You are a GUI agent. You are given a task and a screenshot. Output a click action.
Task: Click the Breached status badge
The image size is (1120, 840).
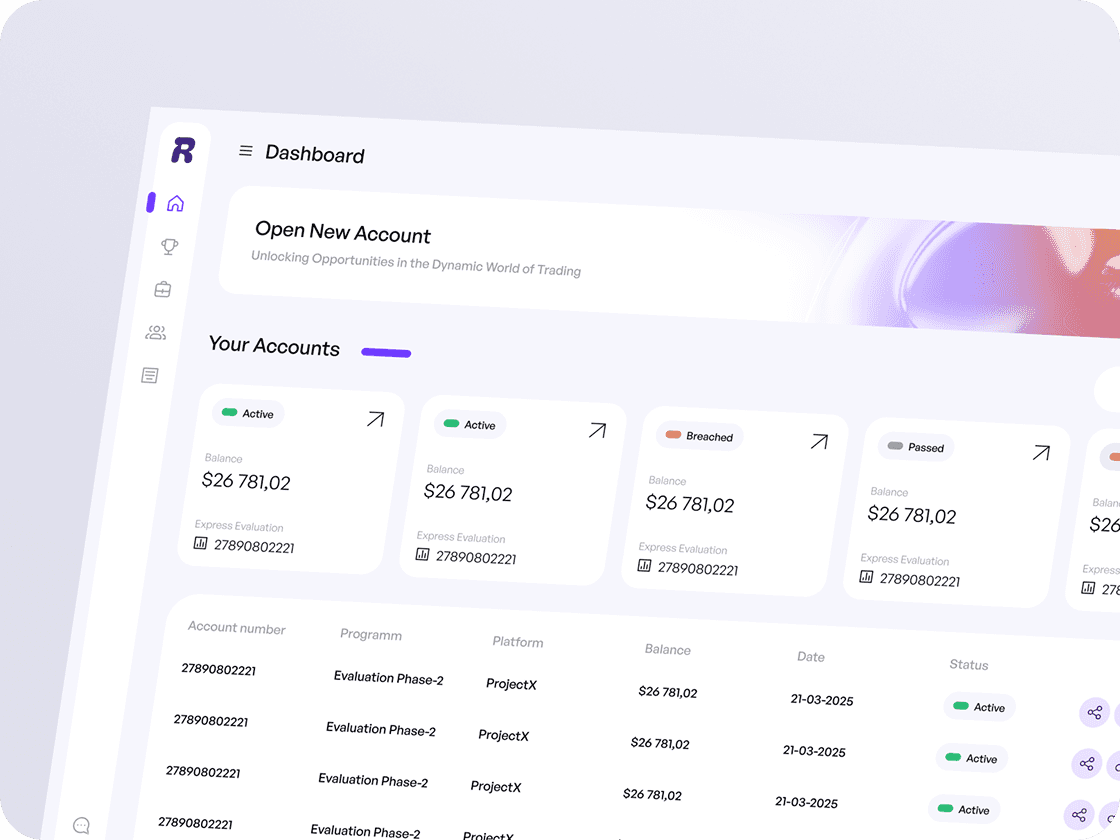point(699,436)
